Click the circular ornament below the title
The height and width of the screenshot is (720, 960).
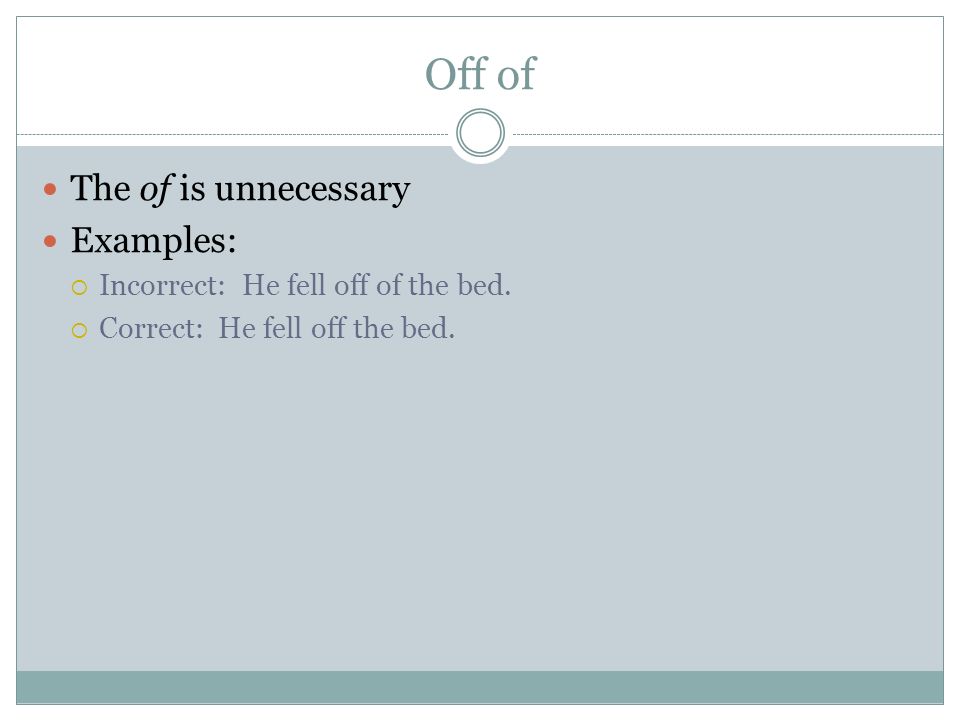pyautogui.click(x=481, y=133)
